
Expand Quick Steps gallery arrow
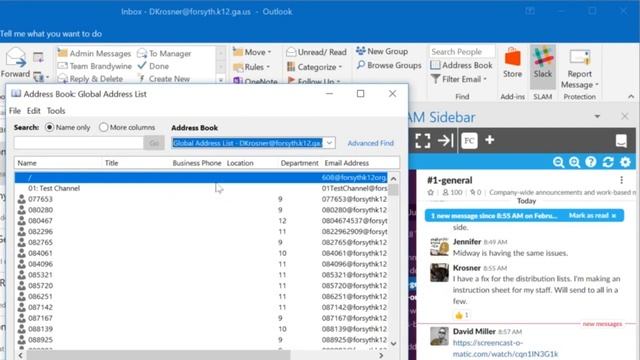pos(221,80)
